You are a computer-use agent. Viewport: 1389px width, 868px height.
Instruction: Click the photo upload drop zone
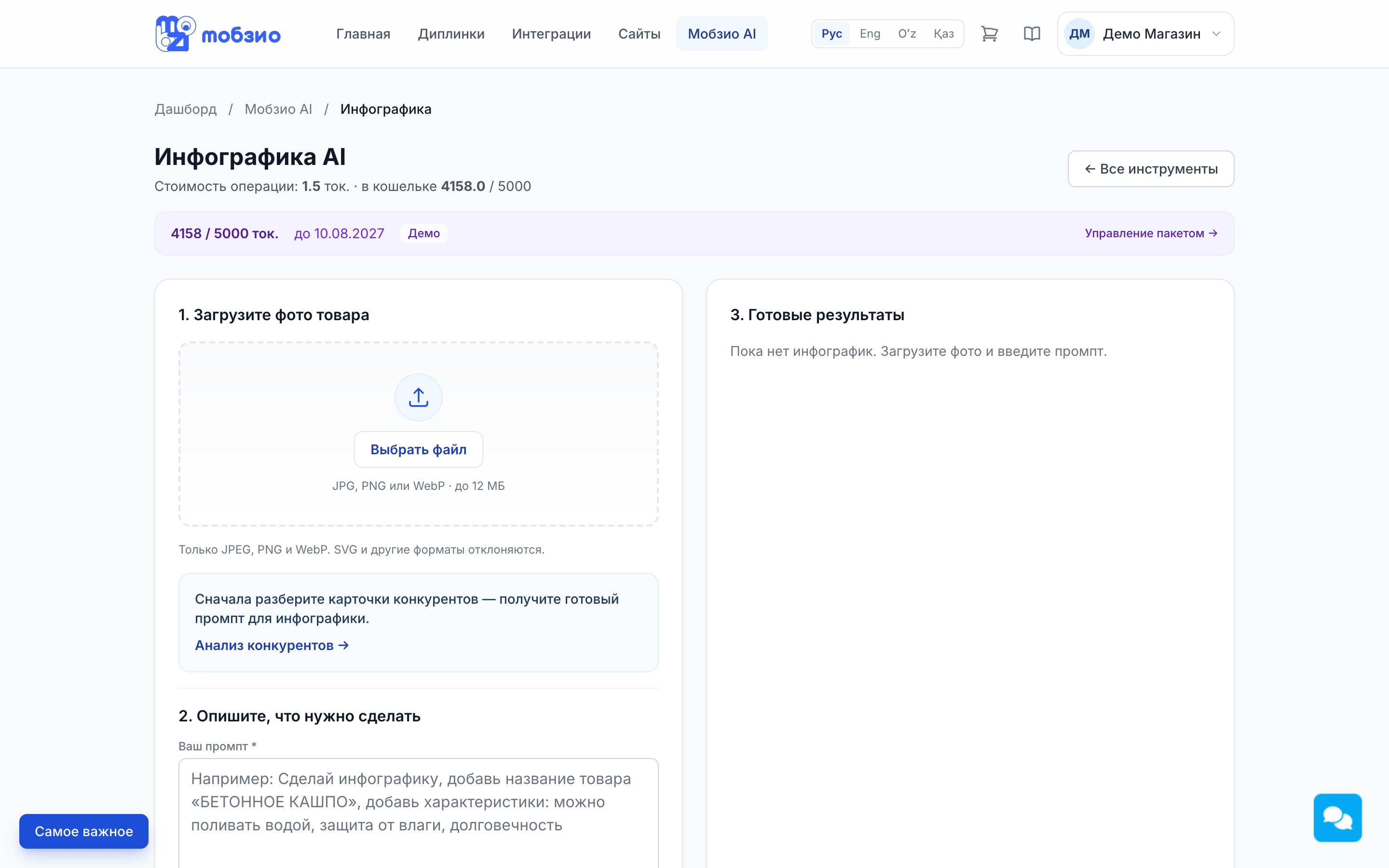(419, 434)
